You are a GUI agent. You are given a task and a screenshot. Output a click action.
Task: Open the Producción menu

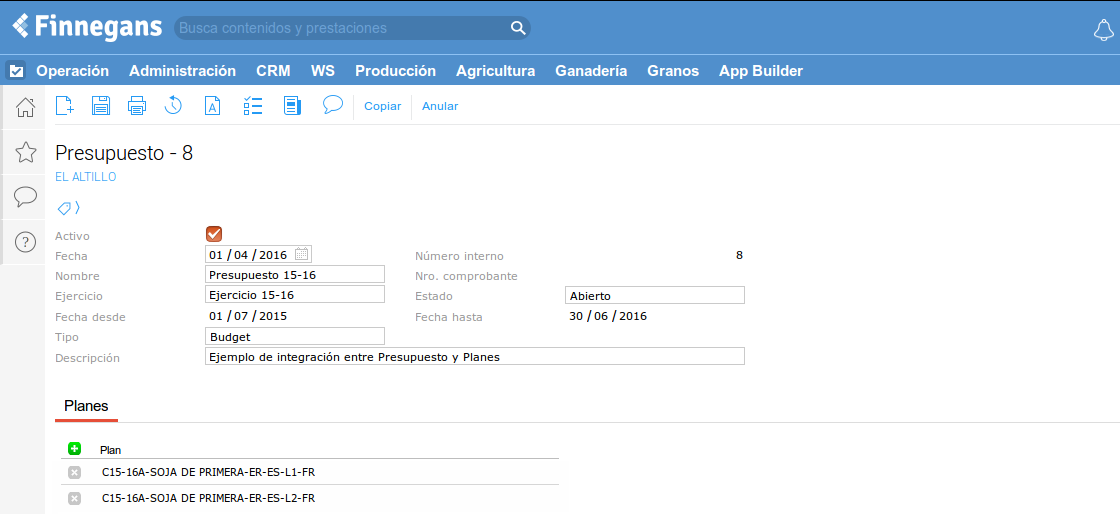395,71
